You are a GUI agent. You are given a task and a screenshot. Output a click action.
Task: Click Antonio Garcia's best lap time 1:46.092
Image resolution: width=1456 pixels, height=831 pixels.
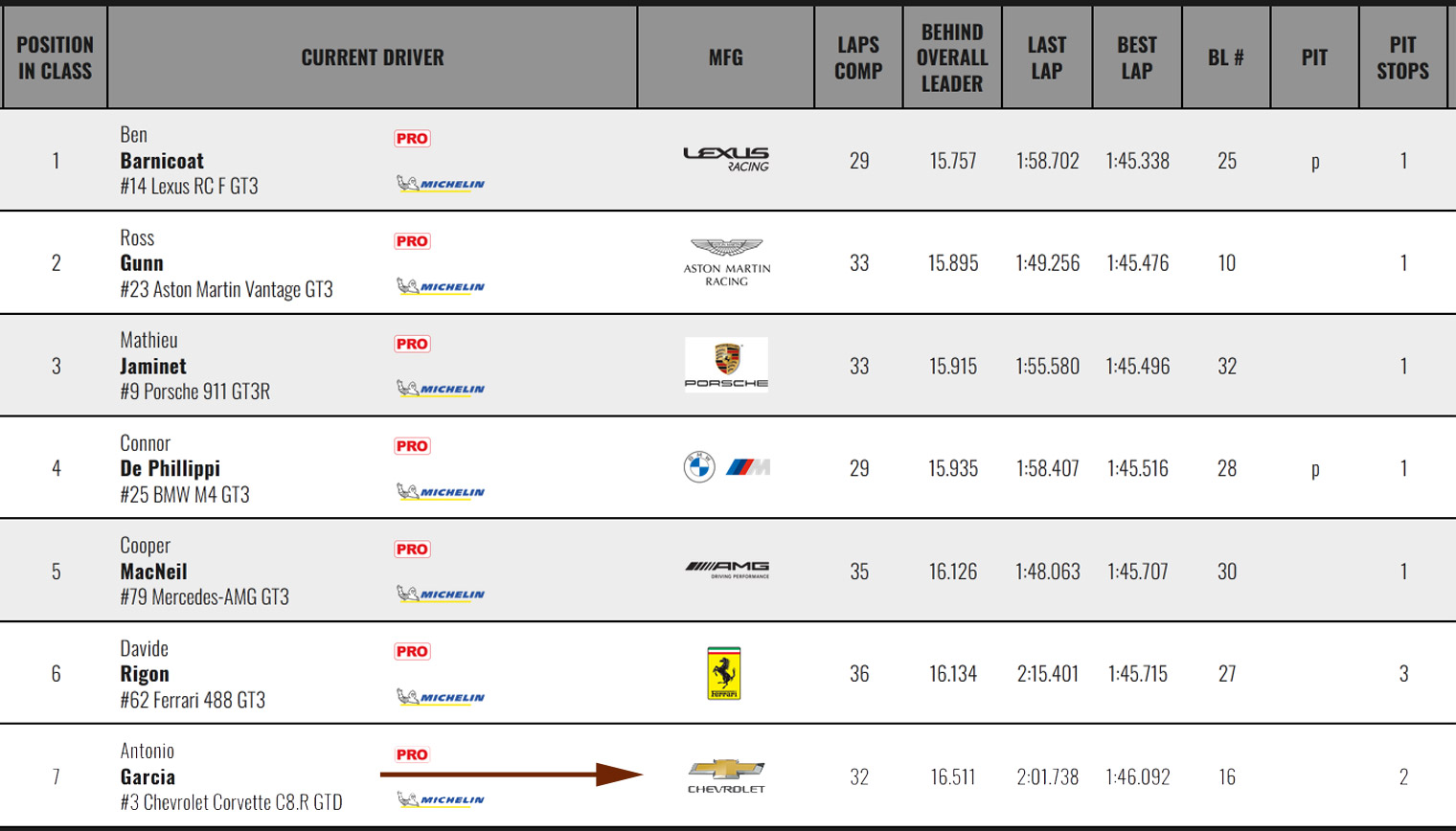1138,776
